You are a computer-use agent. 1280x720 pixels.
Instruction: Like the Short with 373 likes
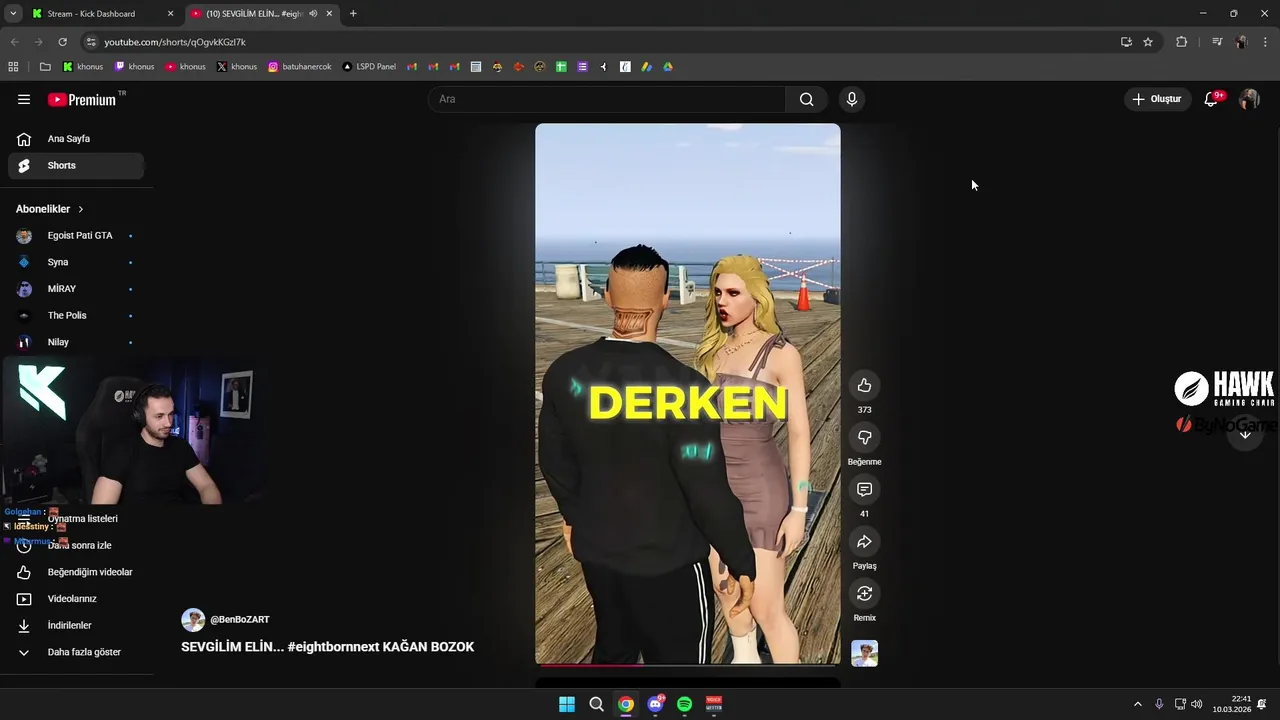864,386
